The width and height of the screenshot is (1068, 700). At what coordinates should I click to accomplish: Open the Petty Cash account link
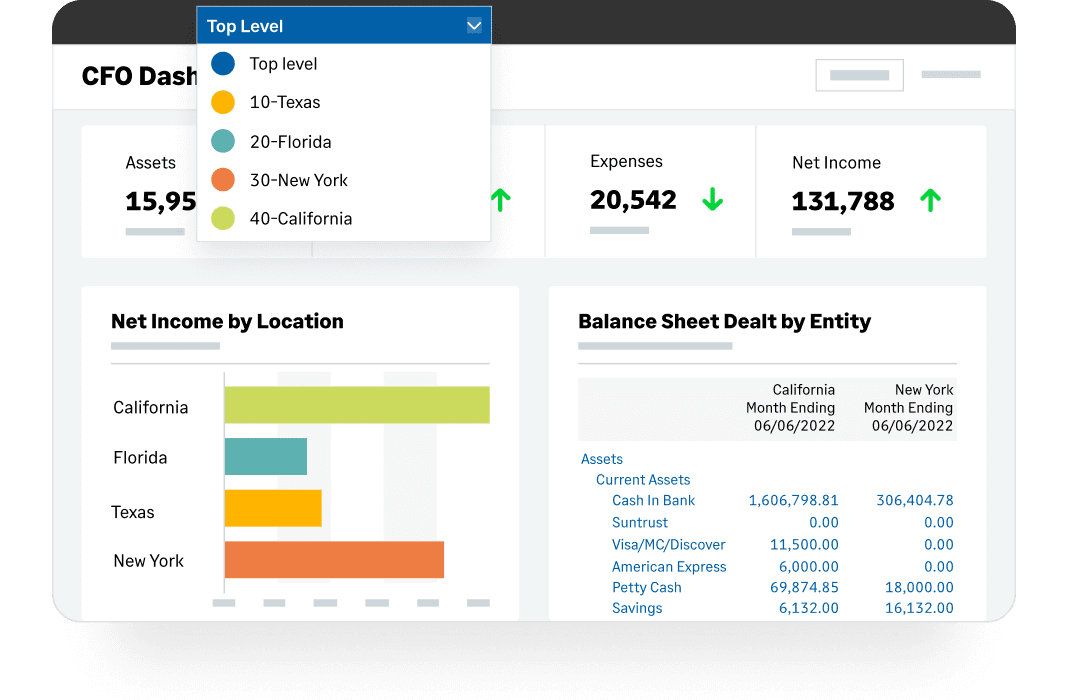(646, 587)
